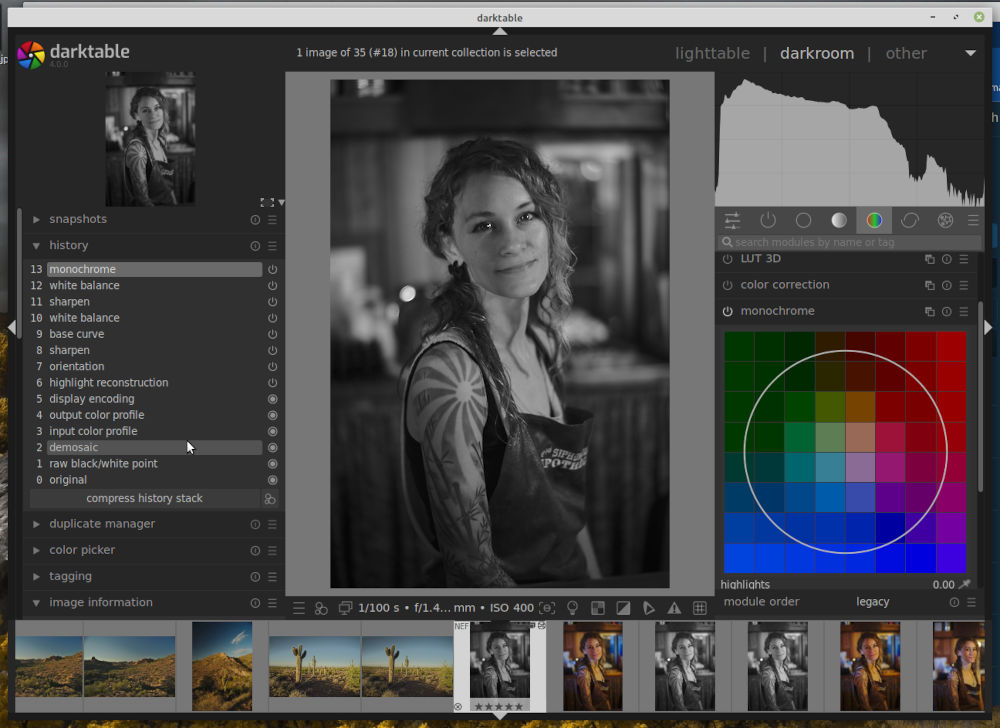
Task: Click compress history stack button
Action: coord(145,499)
